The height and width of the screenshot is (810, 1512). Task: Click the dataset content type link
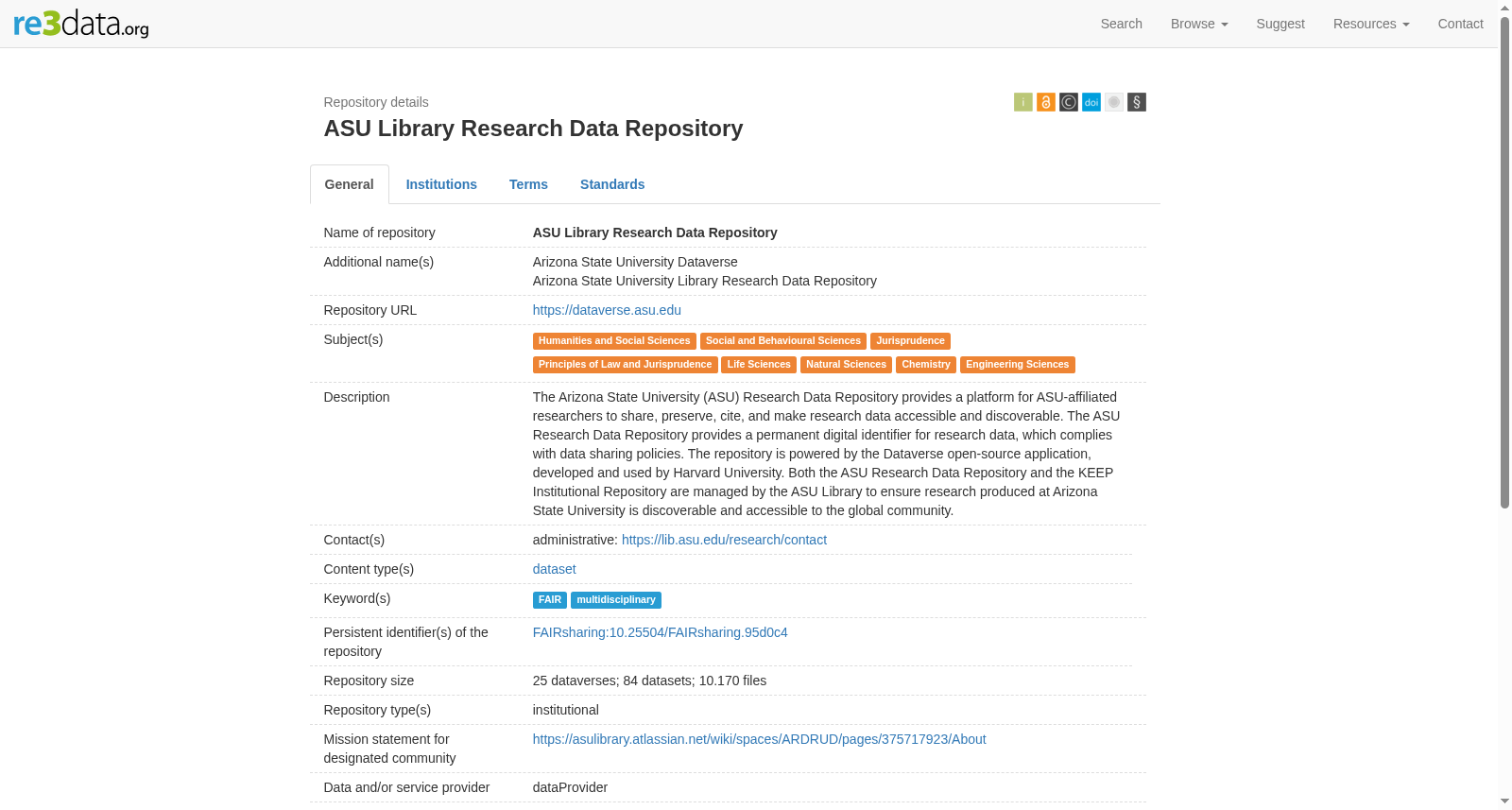(x=554, y=569)
